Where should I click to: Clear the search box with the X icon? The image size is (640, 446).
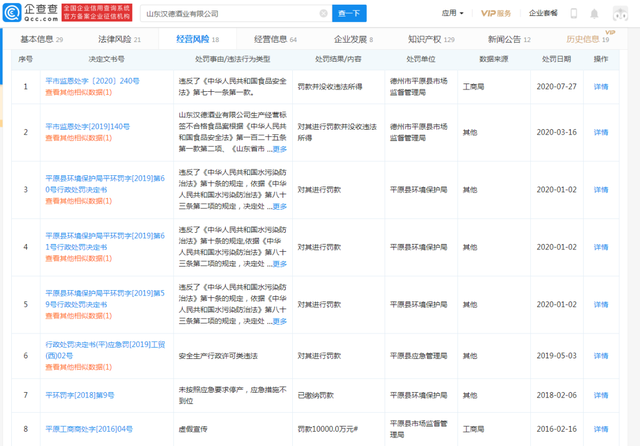(323, 13)
